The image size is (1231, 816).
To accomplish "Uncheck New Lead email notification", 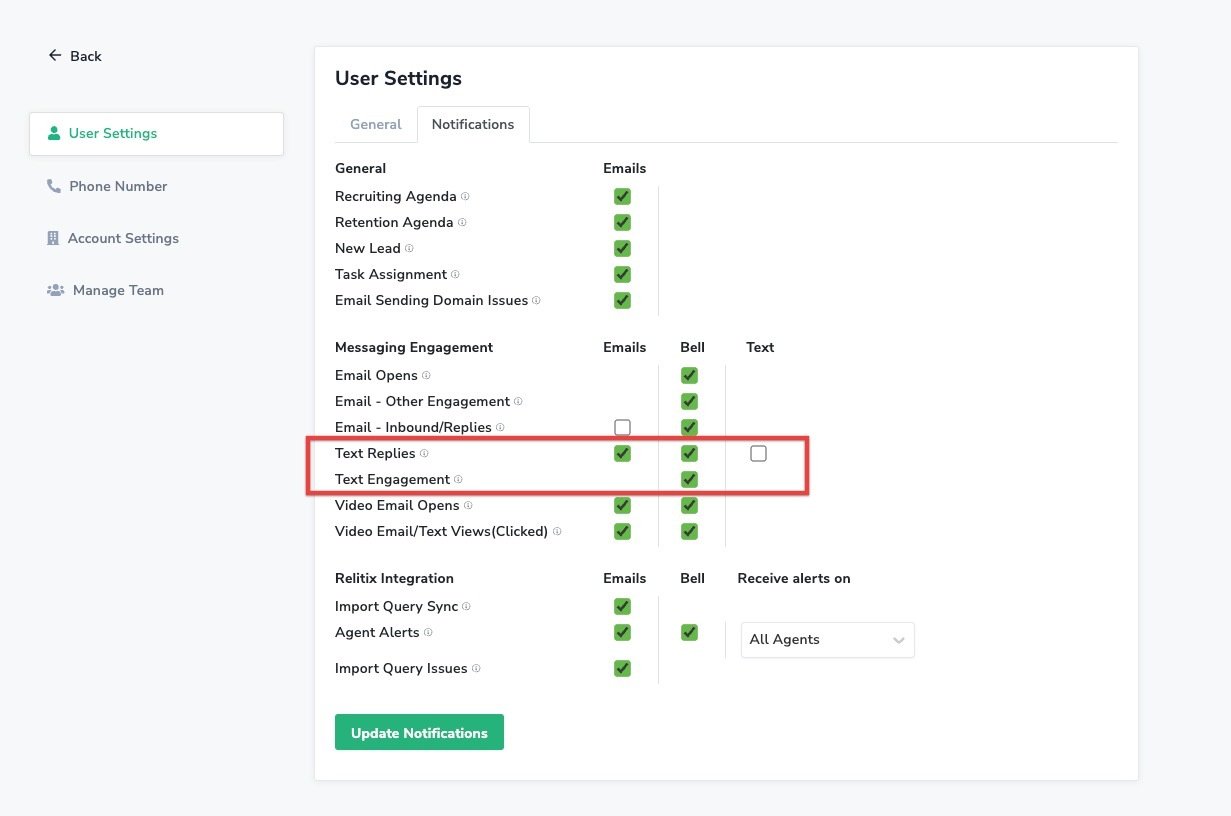I will coord(622,248).
